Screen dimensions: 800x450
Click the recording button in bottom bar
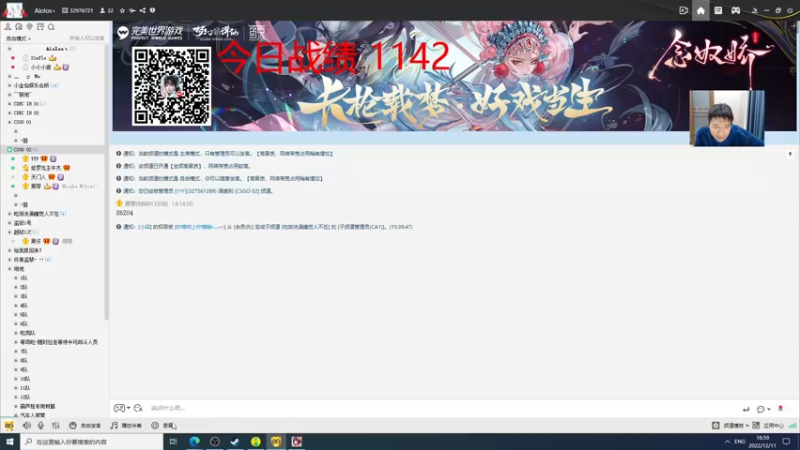click(163, 426)
